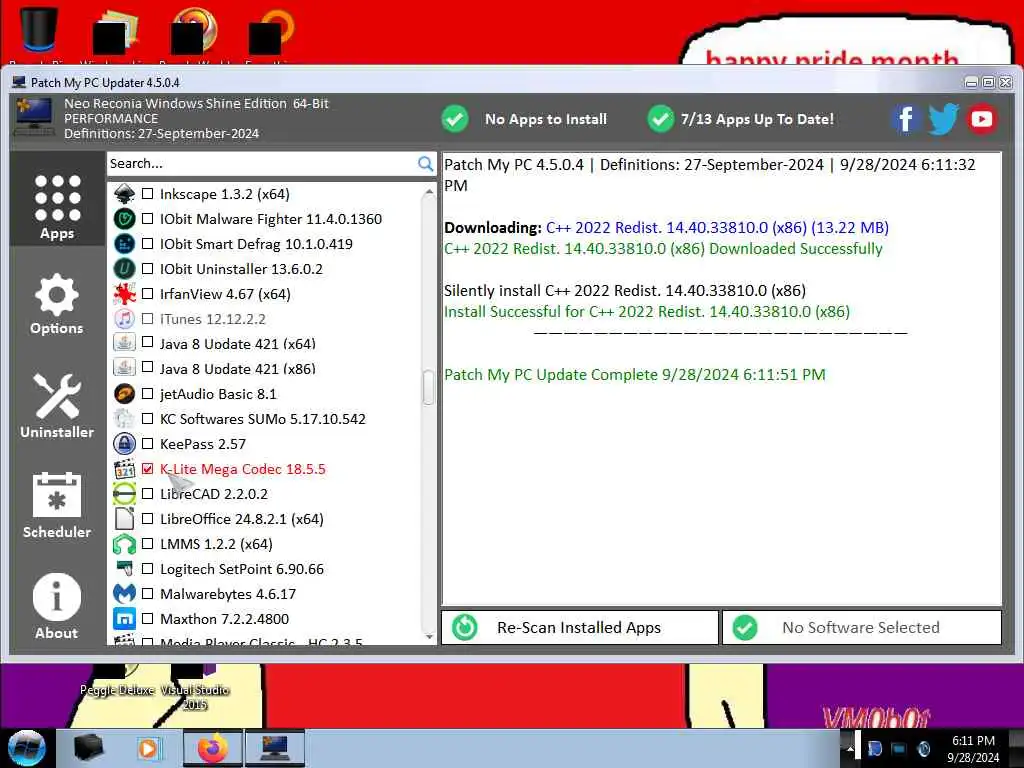
Task: Uncheck the K-Lite Mega Codec 18.5.5 checkbox
Action: [x=148, y=469]
